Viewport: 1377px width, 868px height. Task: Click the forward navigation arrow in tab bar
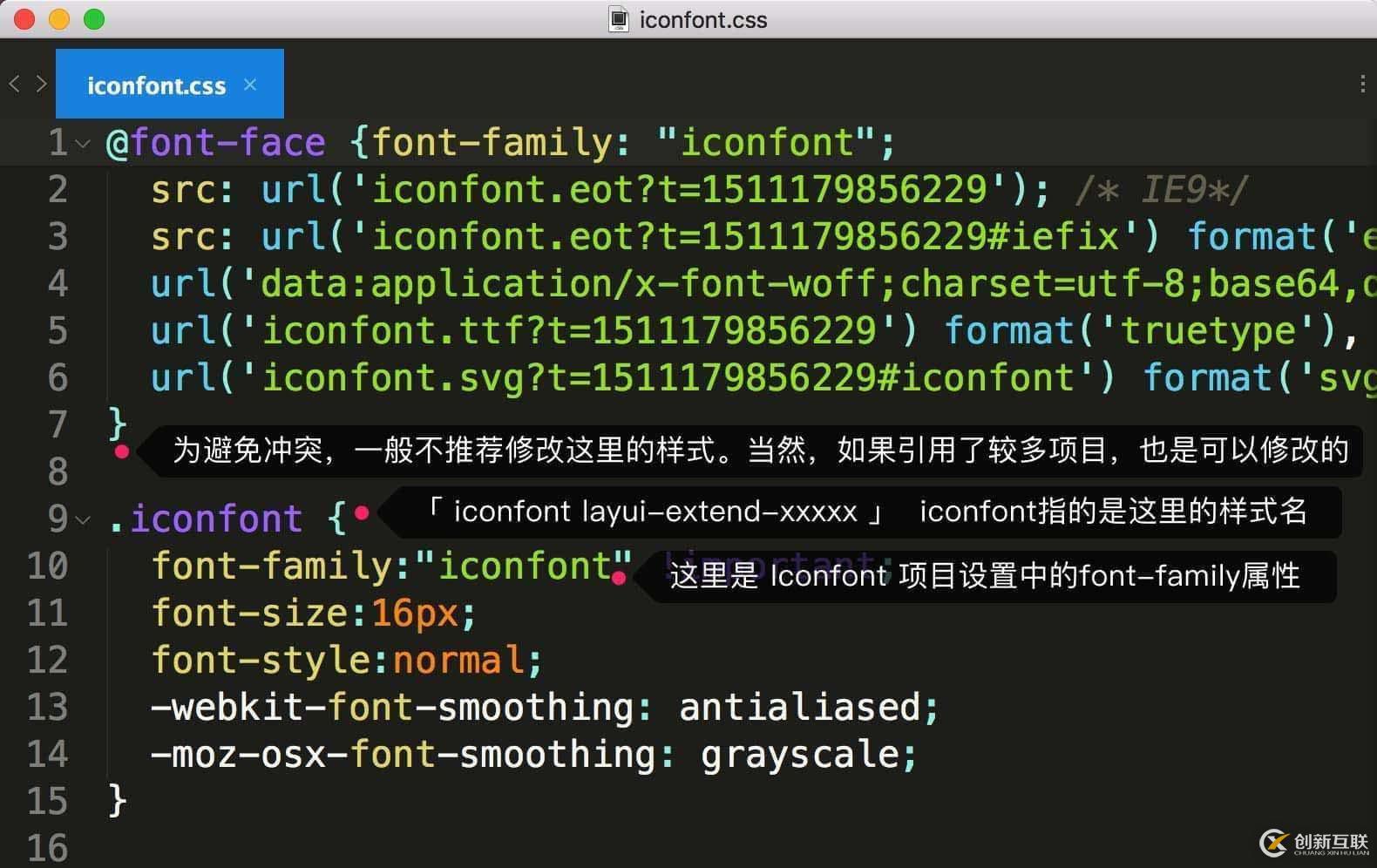(x=41, y=84)
